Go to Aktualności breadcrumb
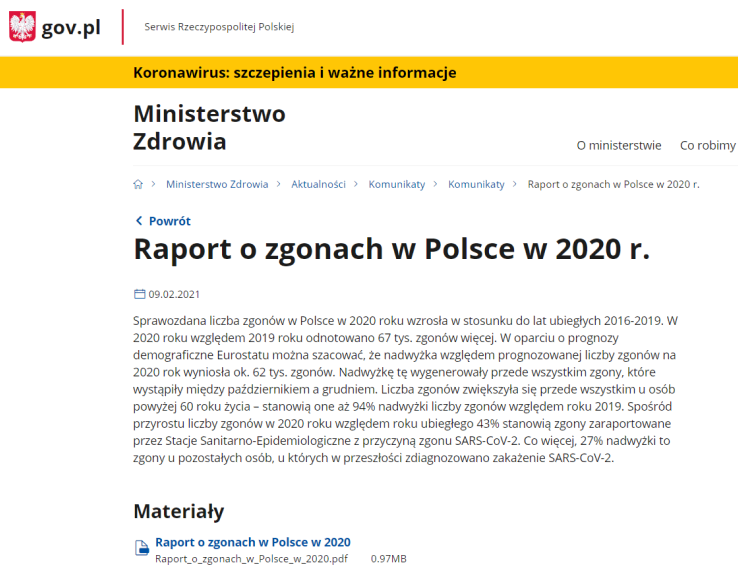This screenshot has width=738, height=582. [318, 184]
